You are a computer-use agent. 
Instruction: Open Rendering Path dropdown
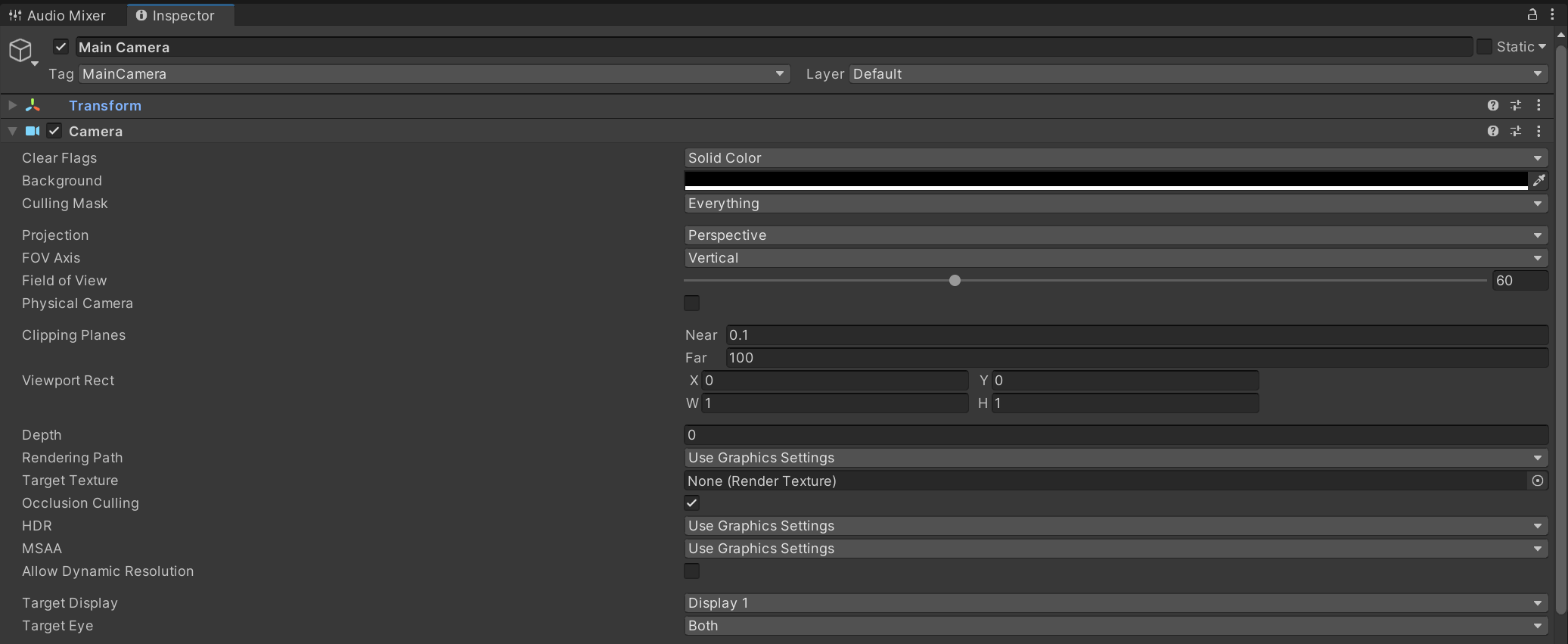pos(1116,457)
